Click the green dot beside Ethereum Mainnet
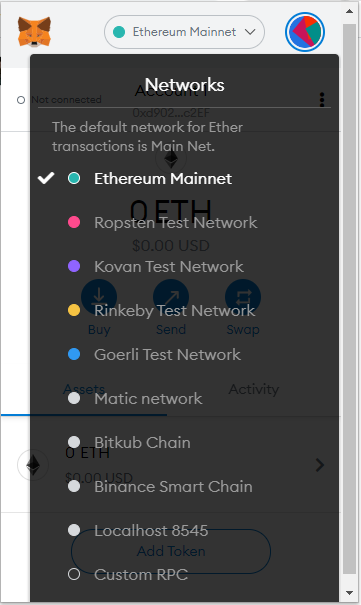The width and height of the screenshot is (361, 605). point(74,178)
